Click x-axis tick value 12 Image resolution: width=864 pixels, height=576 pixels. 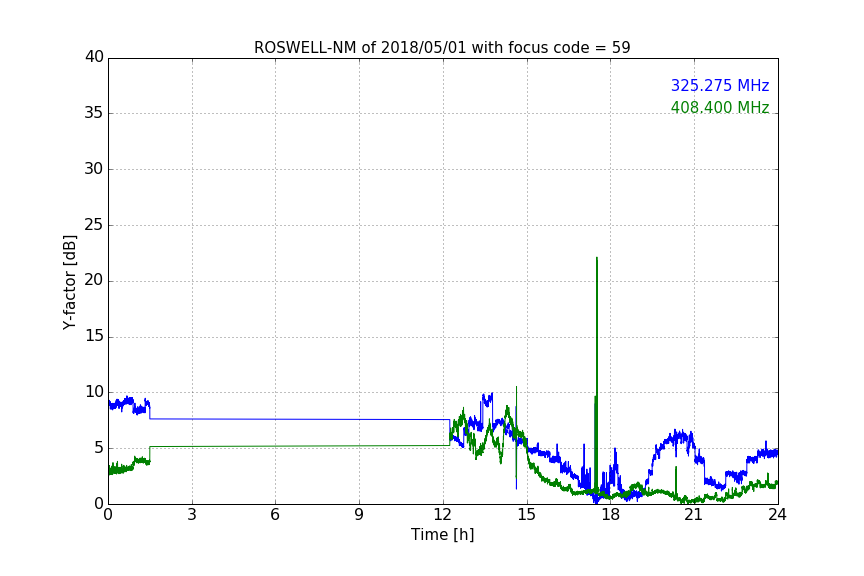442,515
